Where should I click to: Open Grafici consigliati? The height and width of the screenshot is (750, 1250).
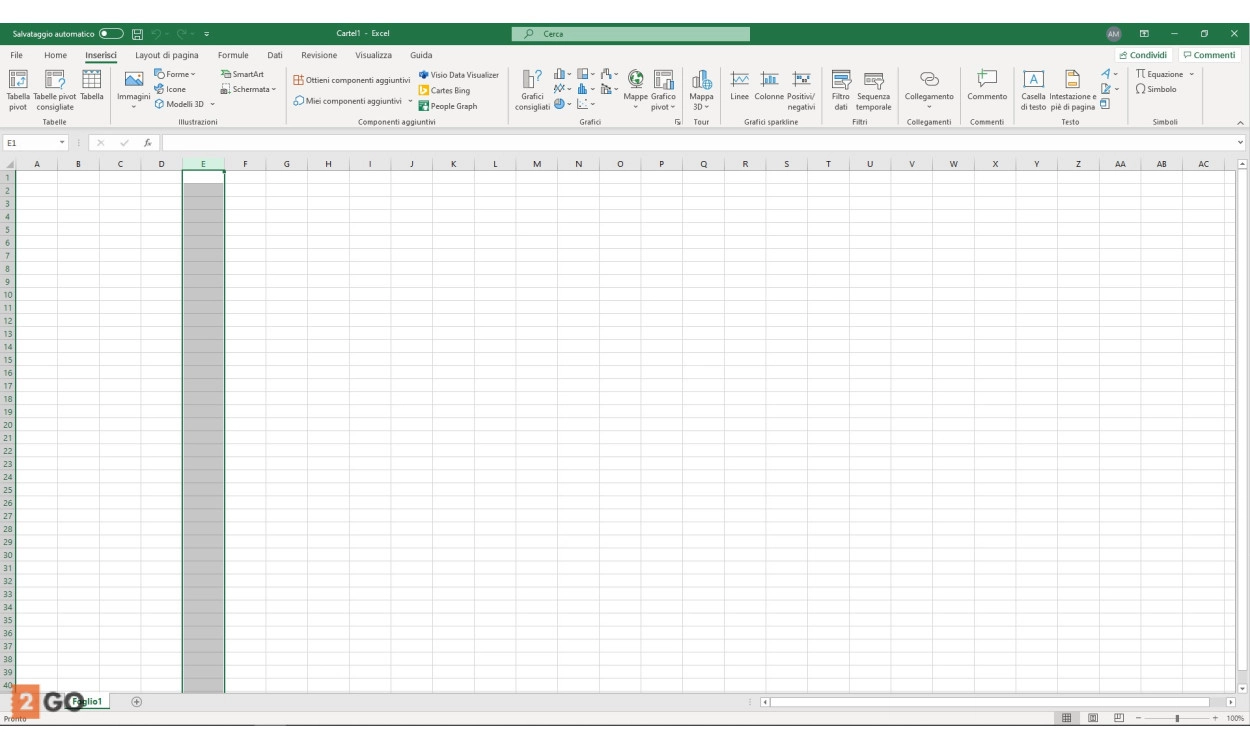532,82
